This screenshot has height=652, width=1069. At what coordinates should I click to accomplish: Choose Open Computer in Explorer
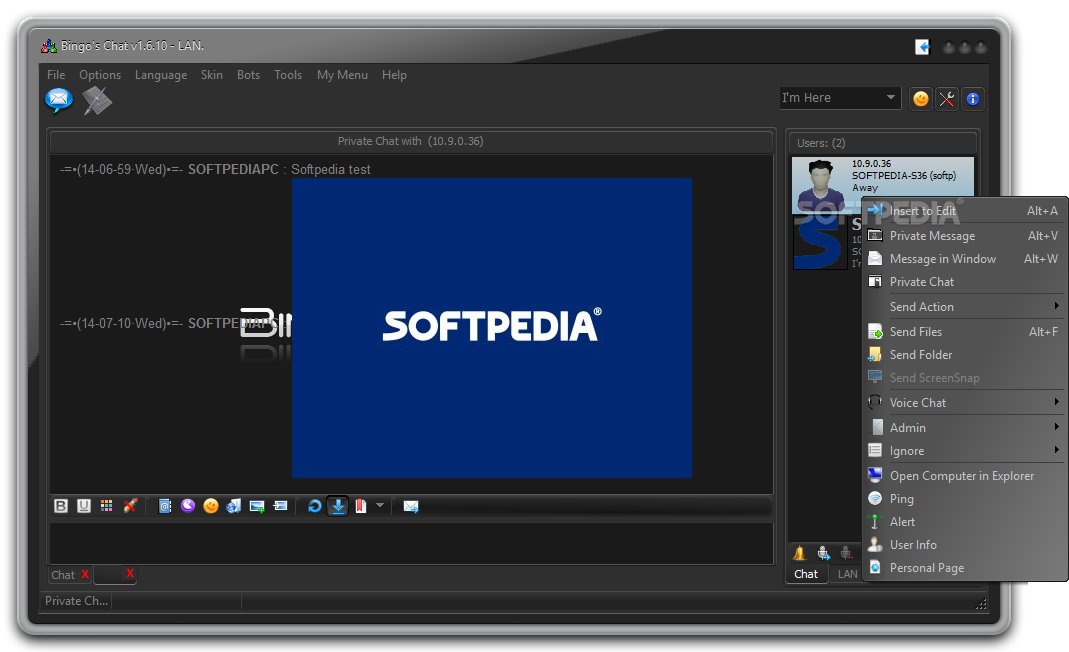964,476
